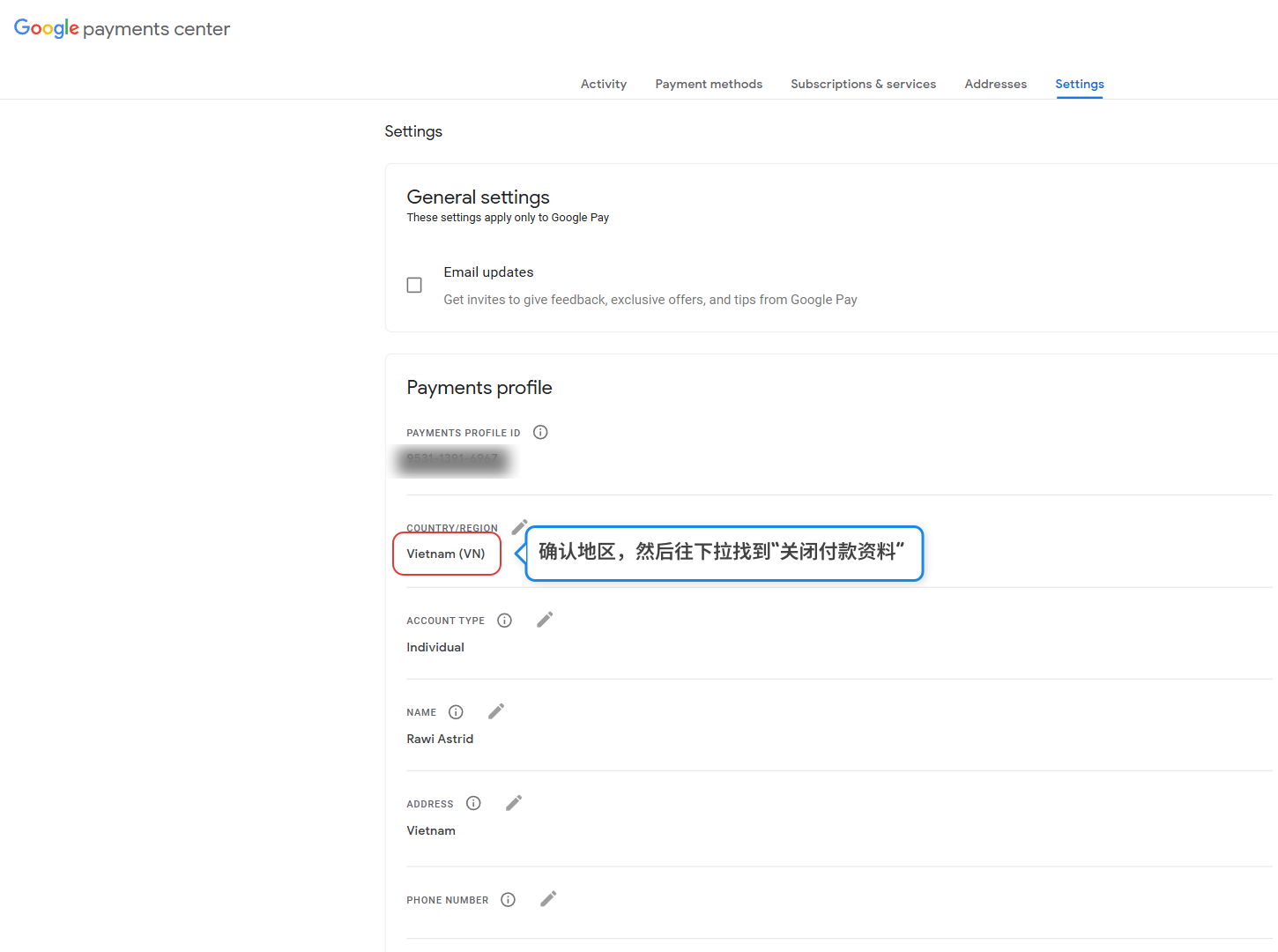
Task: Edit the Phone Number pencil icon
Action: click(x=548, y=899)
